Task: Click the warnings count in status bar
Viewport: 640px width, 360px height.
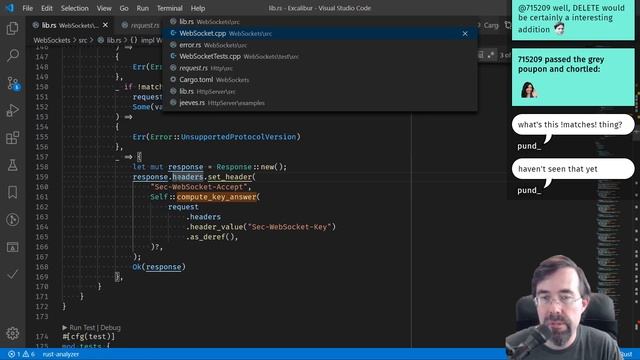Action: (x=29, y=354)
